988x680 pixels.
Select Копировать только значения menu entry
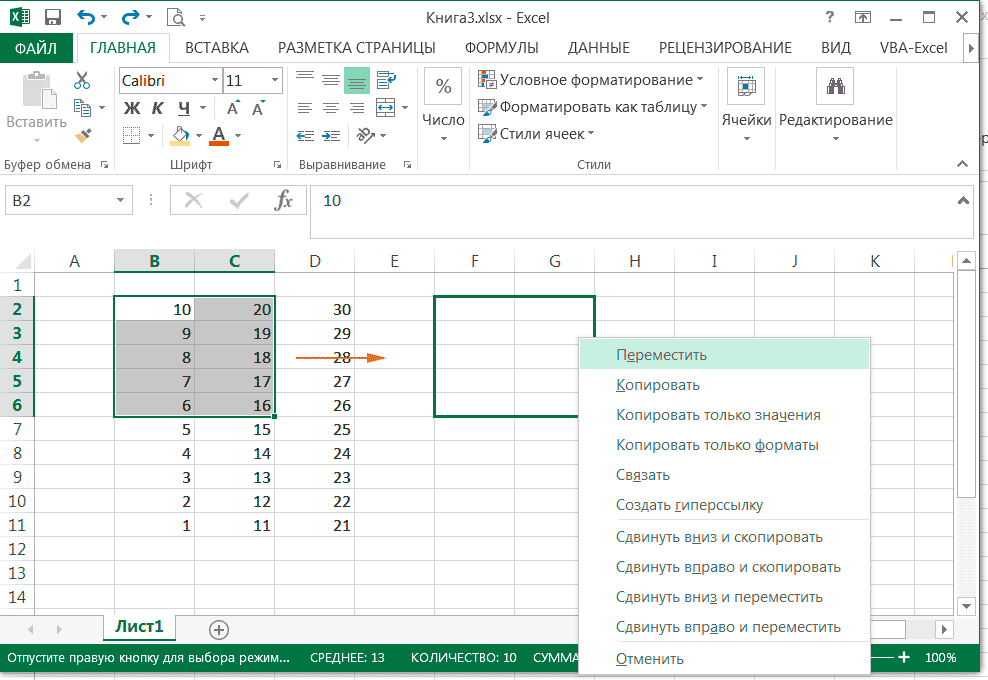point(718,415)
